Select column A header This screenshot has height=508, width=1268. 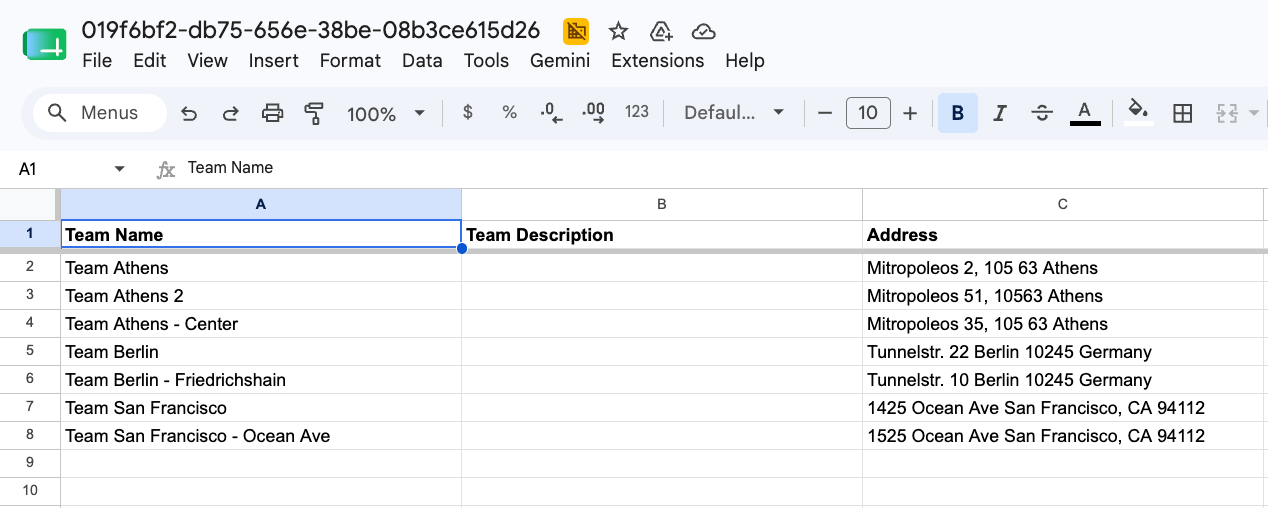click(x=261, y=204)
